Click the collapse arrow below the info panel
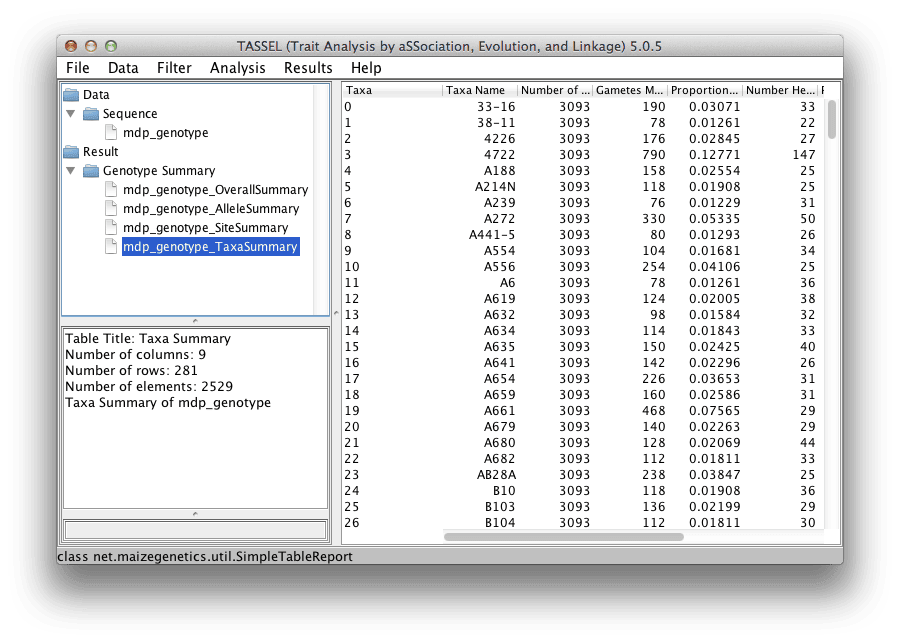Screen dimensions: 900x643 [x=195, y=514]
